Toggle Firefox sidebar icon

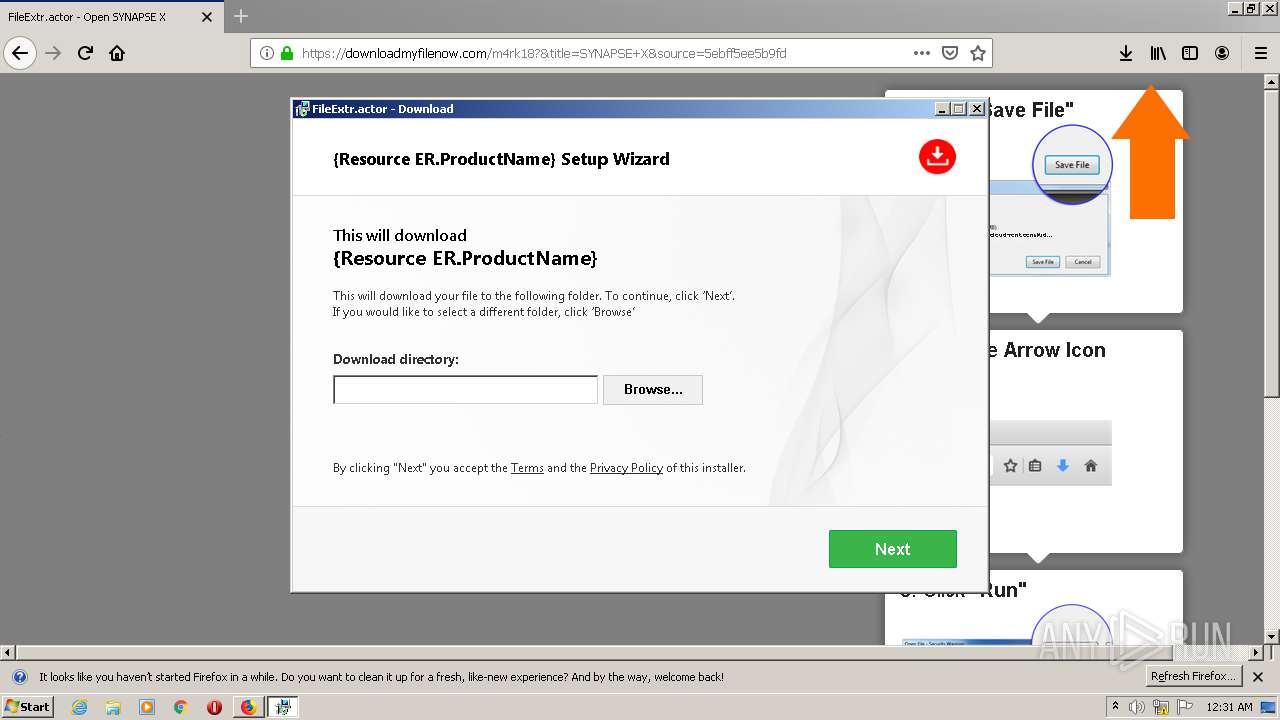[x=1190, y=53]
